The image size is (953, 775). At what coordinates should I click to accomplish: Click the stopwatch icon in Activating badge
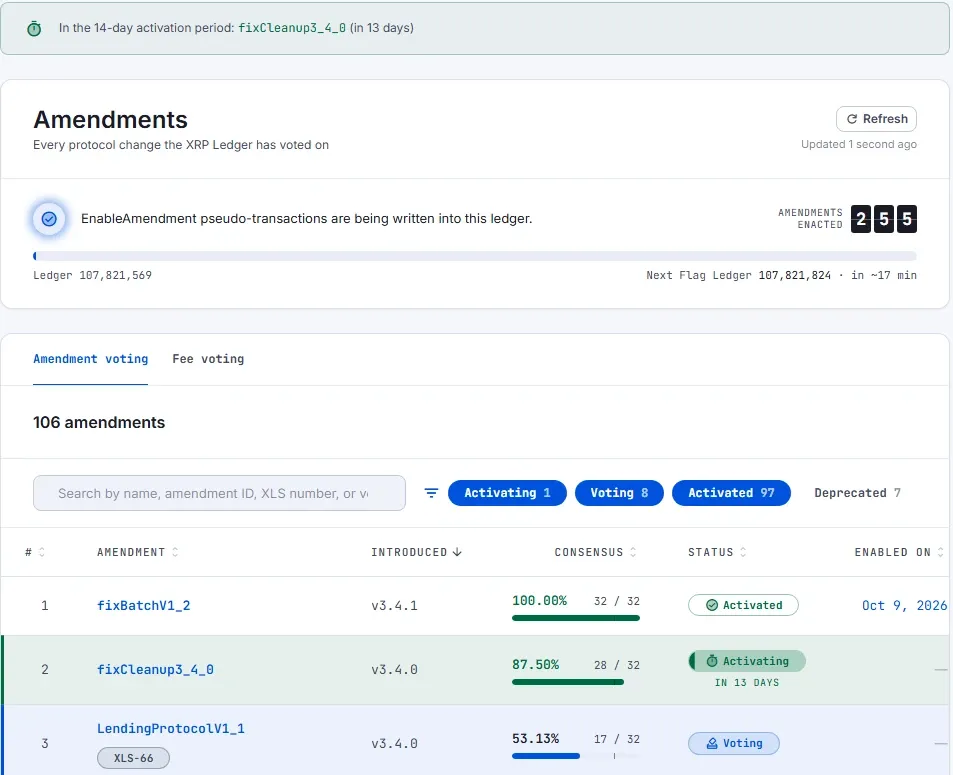(x=712, y=661)
